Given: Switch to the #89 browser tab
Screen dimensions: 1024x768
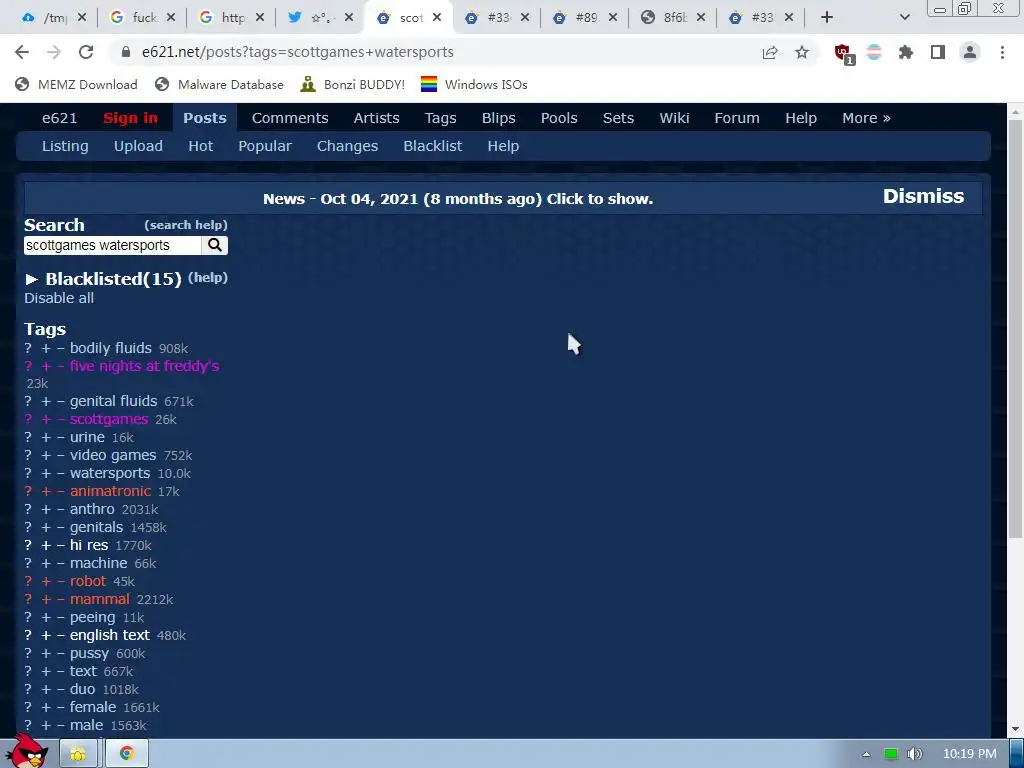Looking at the screenshot, I should click(x=585, y=18).
